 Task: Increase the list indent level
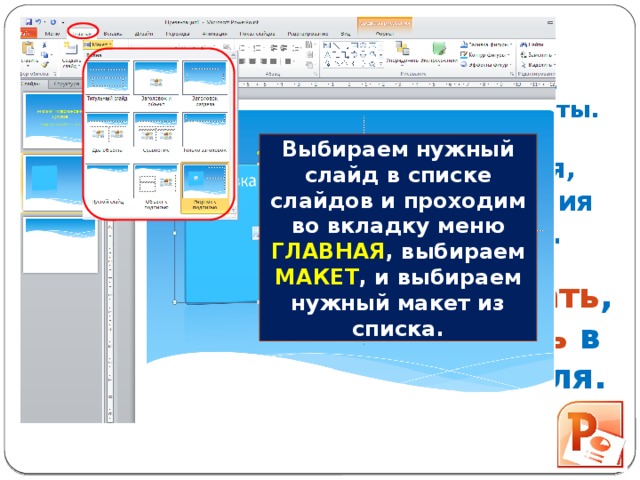(284, 48)
